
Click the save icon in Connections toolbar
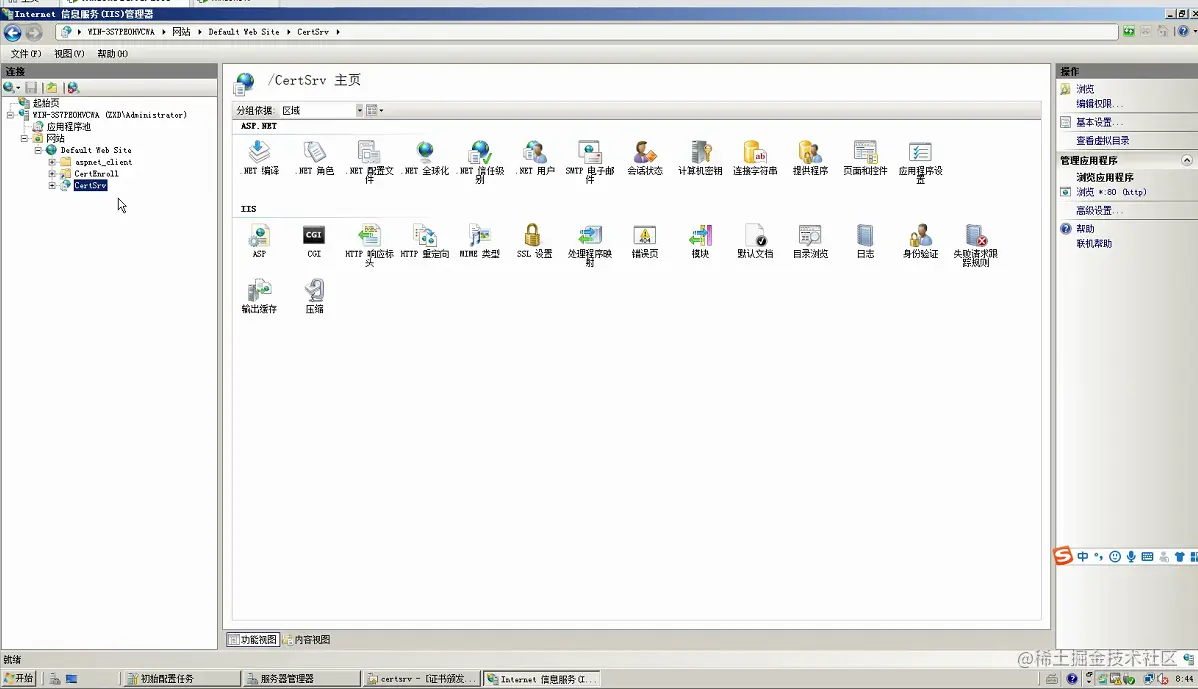coord(31,88)
